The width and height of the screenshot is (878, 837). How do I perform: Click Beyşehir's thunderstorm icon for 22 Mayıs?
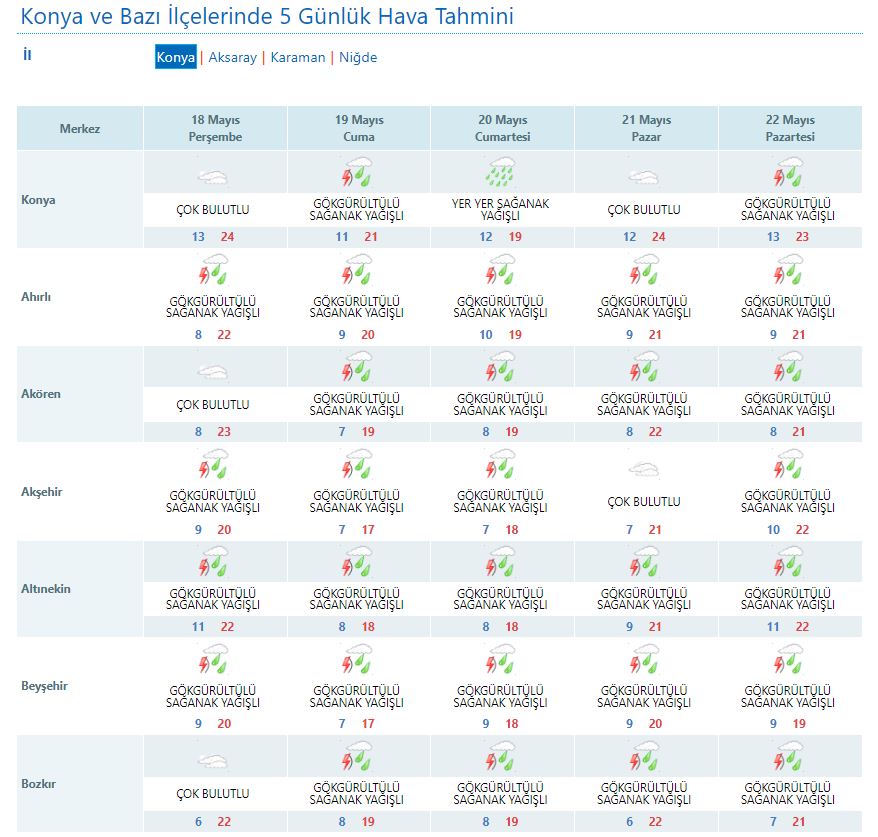pyautogui.click(x=789, y=661)
